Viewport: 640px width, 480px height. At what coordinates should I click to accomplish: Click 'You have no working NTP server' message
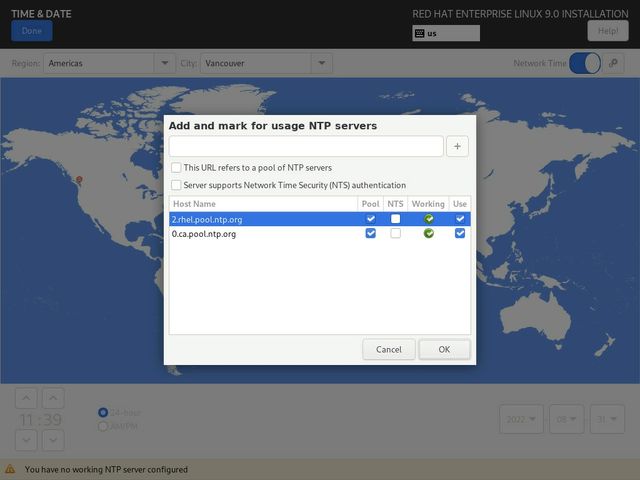tap(106, 469)
